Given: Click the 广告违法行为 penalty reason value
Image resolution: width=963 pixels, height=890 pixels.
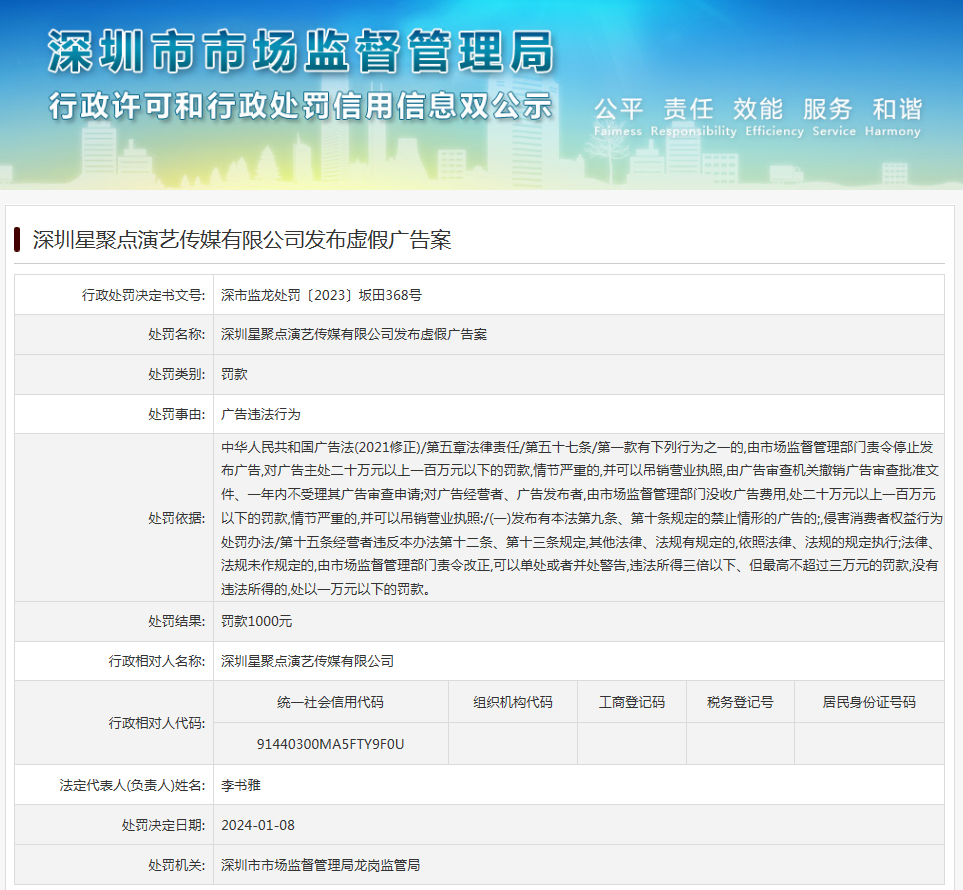Looking at the screenshot, I should pos(260,414).
